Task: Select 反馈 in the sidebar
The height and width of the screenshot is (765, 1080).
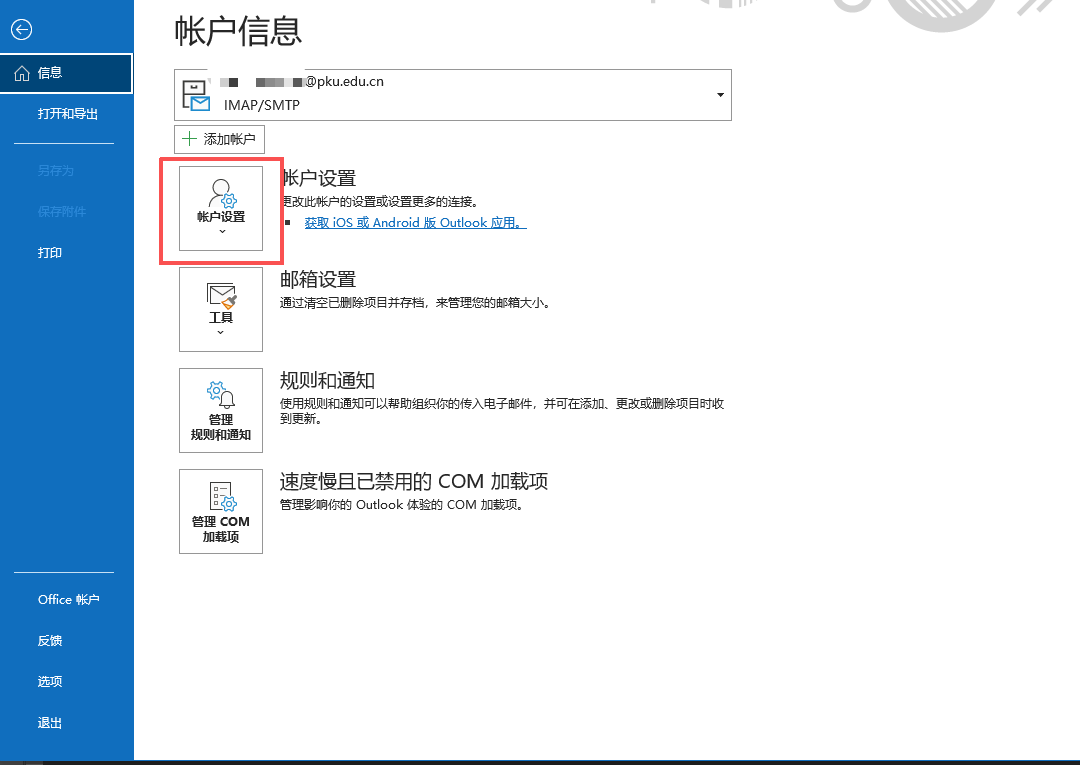Action: pyautogui.click(x=50, y=641)
